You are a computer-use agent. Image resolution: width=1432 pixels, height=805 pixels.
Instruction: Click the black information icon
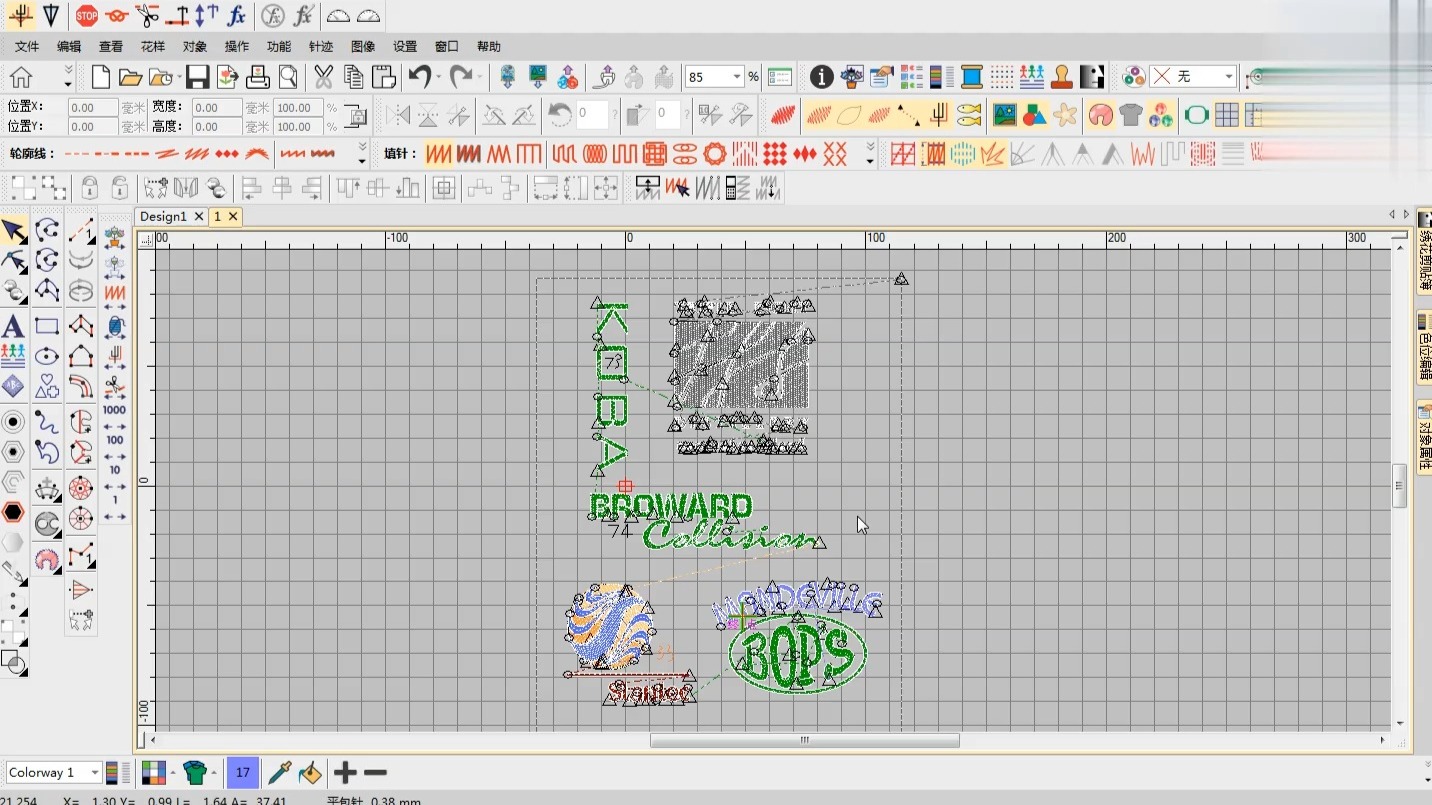[822, 77]
